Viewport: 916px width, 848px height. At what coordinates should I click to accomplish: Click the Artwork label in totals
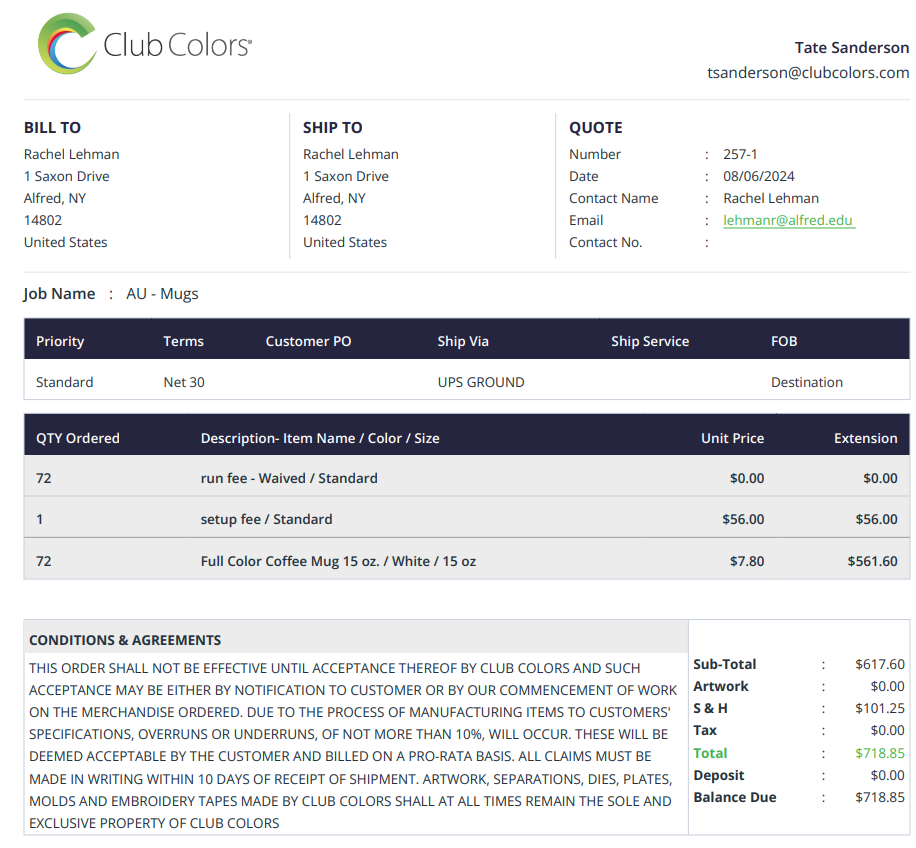tap(721, 686)
